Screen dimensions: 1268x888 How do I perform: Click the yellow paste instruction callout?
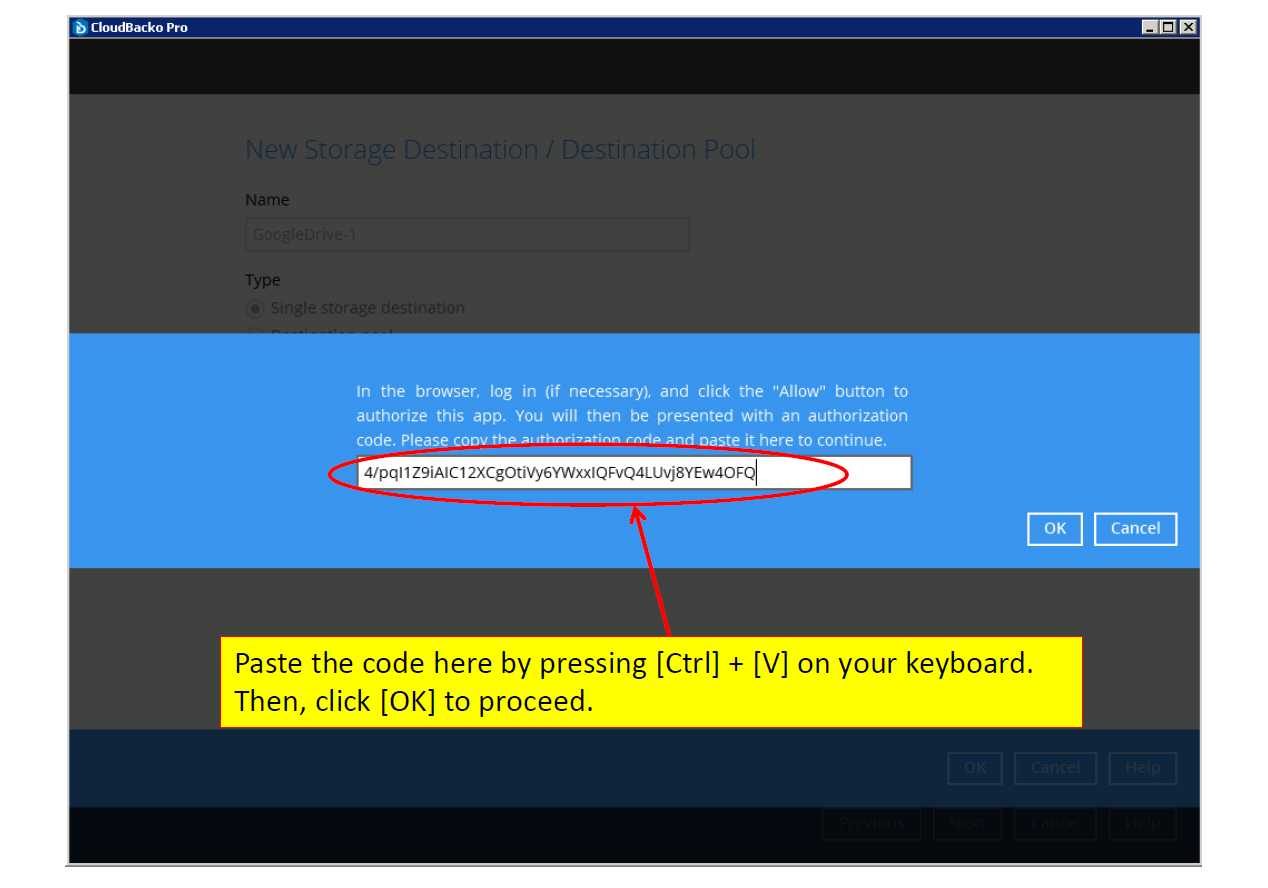(651, 682)
